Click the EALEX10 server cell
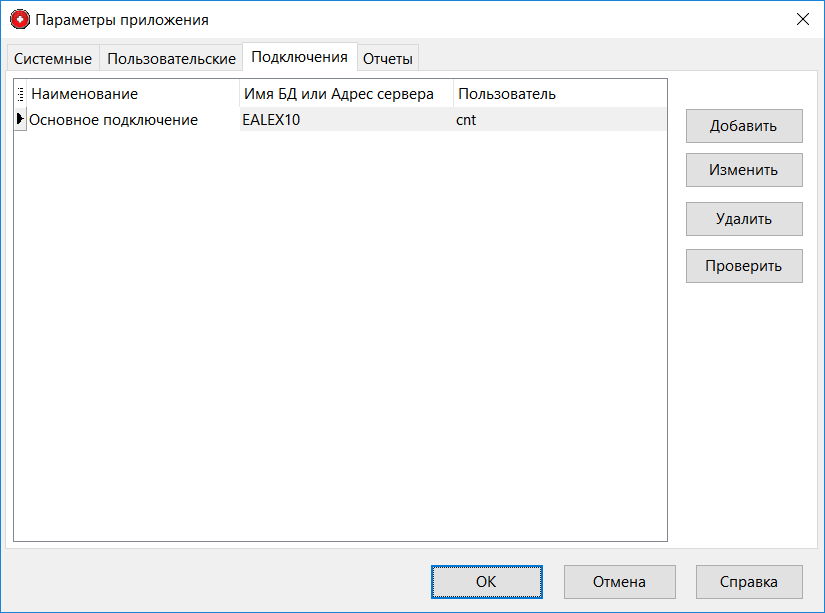This screenshot has width=825, height=613. tap(267, 119)
